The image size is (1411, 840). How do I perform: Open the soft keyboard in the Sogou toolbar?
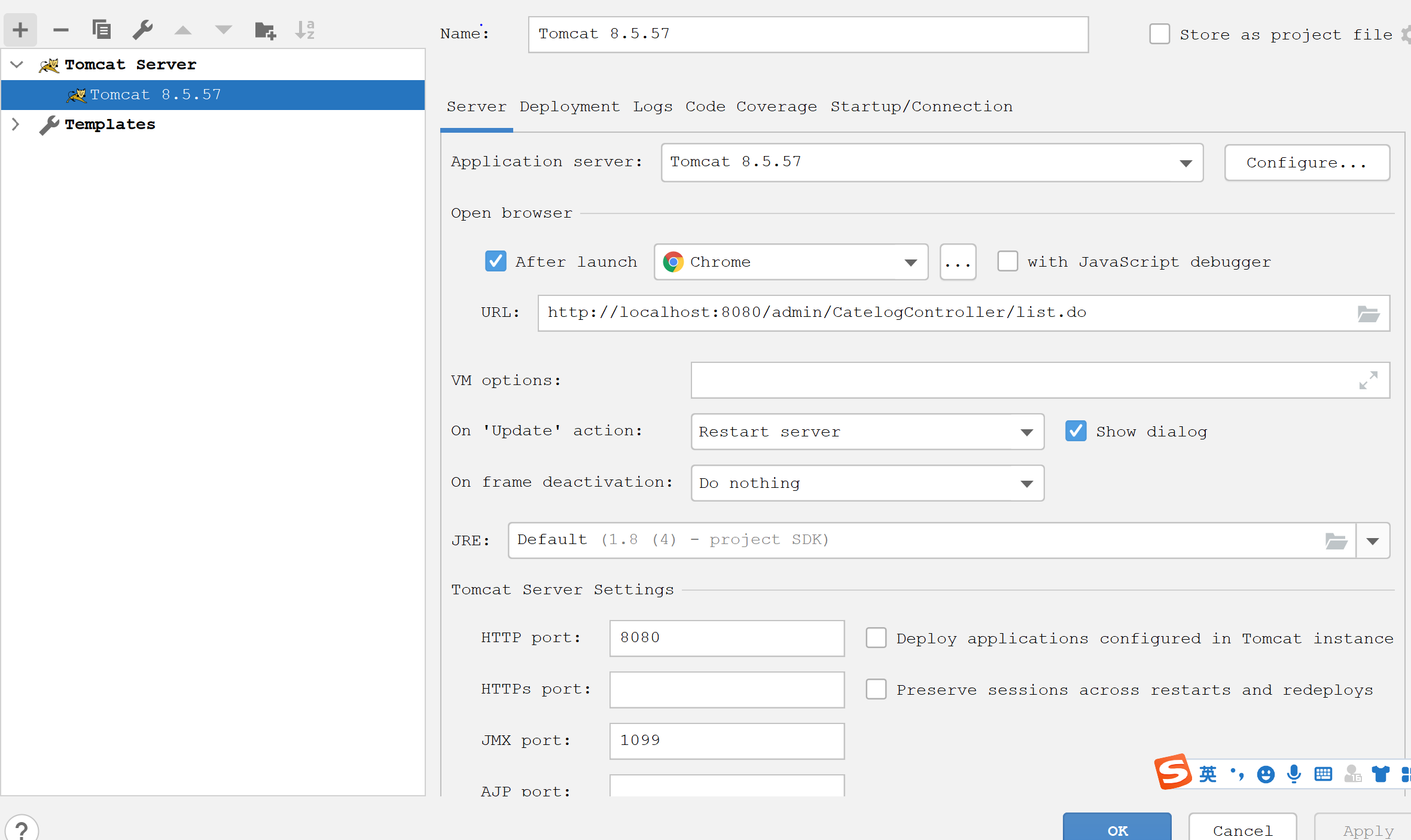click(1323, 775)
